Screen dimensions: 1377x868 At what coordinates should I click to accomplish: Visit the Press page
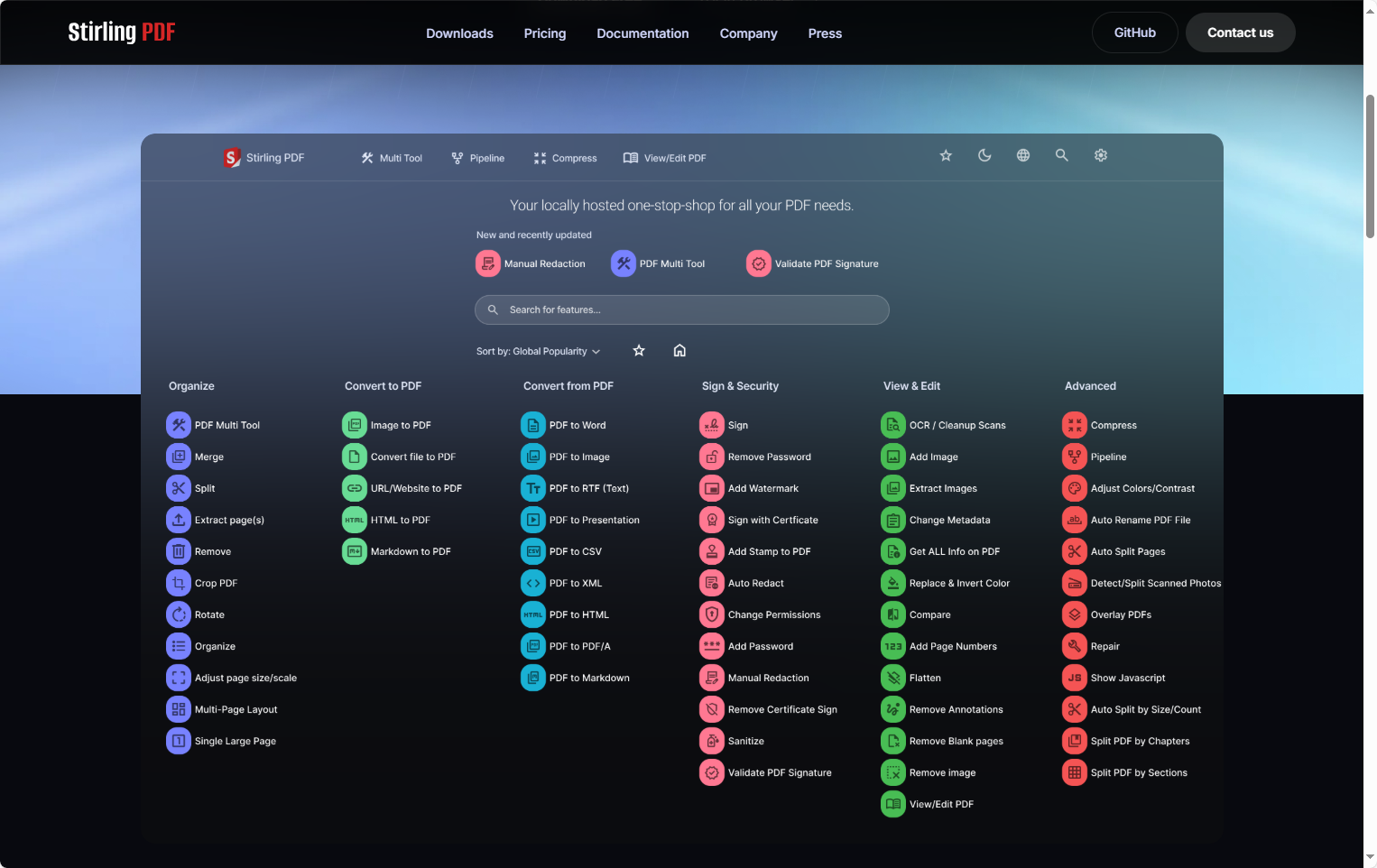[825, 33]
